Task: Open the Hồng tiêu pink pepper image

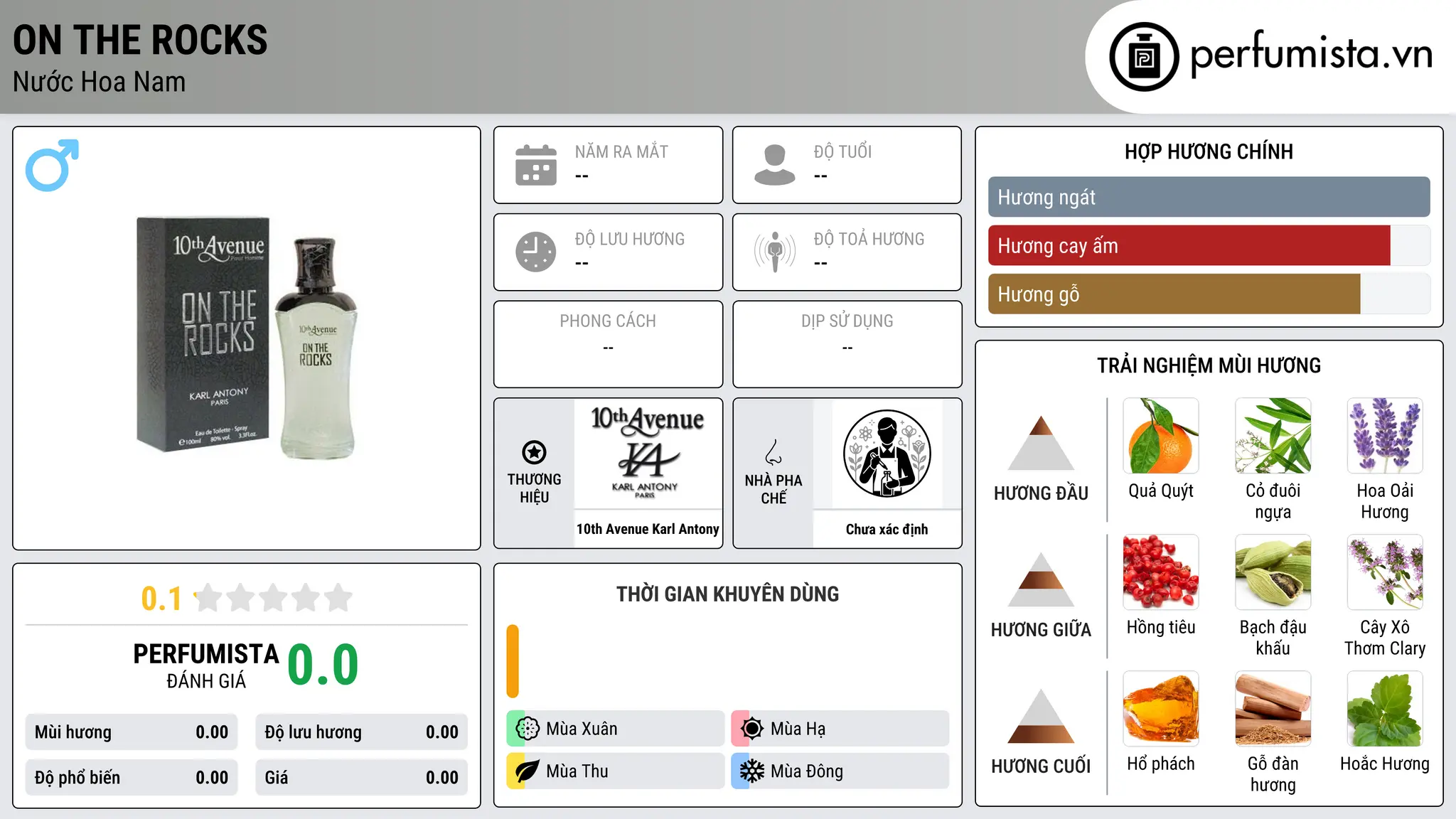Action: tap(1161, 572)
